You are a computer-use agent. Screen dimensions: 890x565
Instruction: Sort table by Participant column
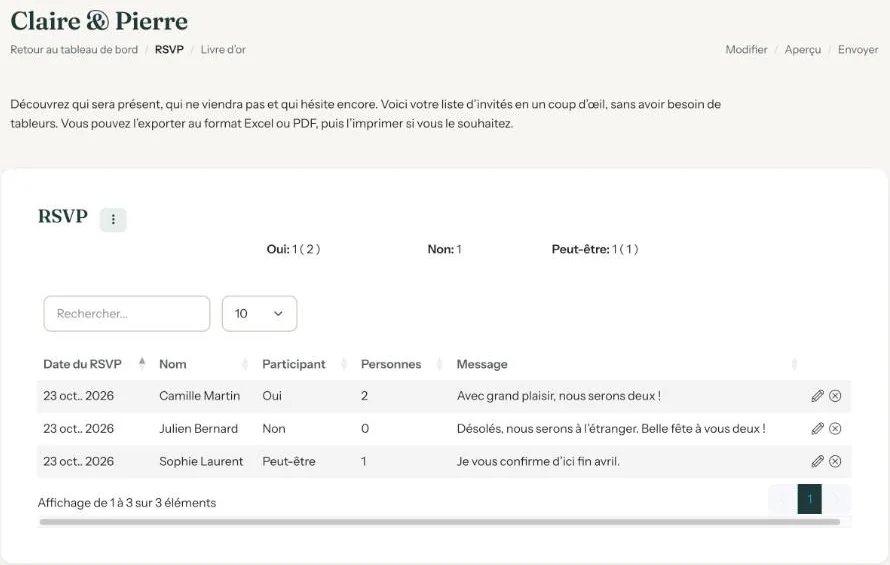click(305, 364)
